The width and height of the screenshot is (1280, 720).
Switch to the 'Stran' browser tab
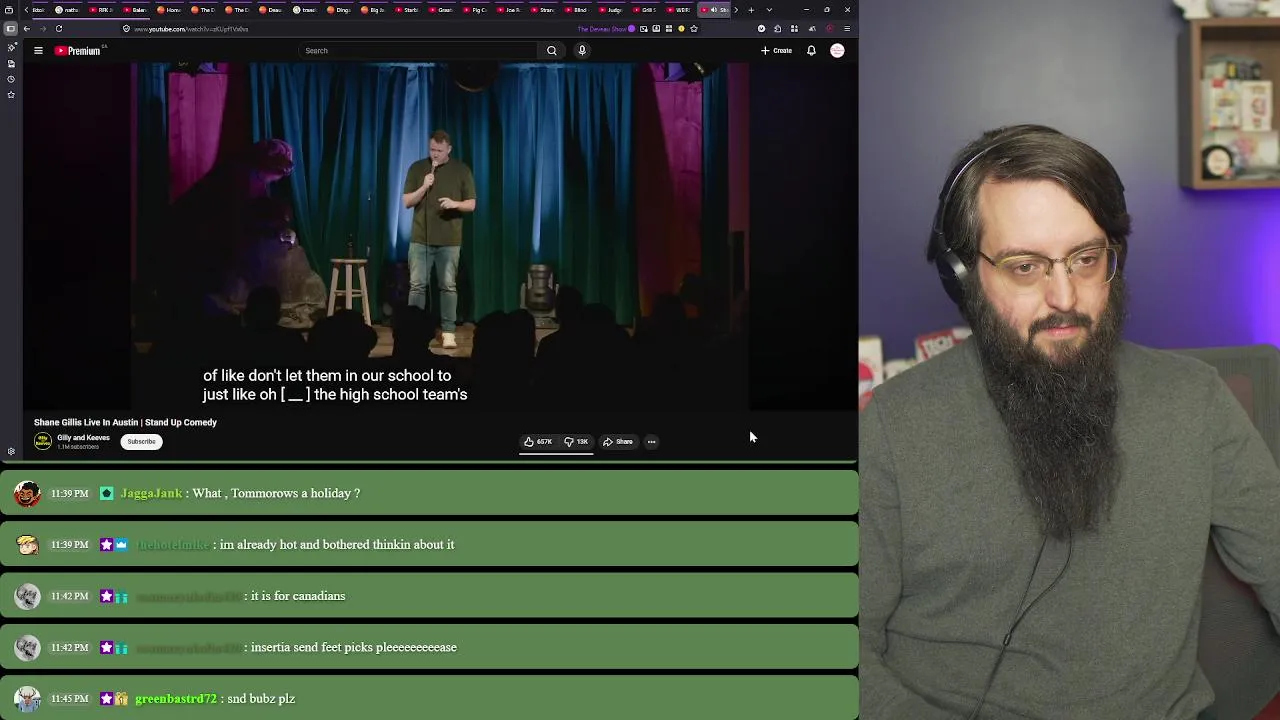[543, 10]
